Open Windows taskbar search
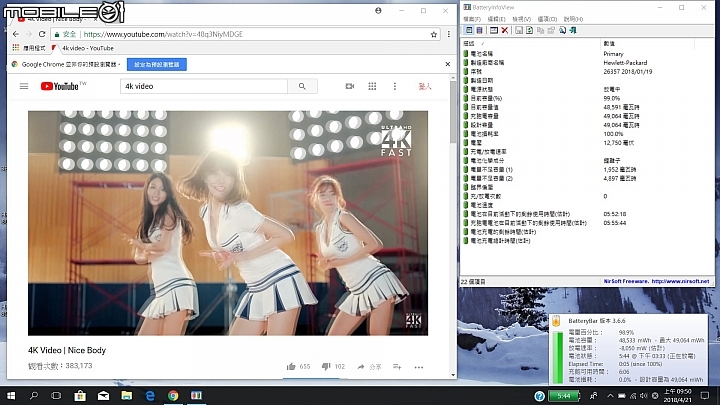The height and width of the screenshot is (405, 720). click(x=34, y=395)
